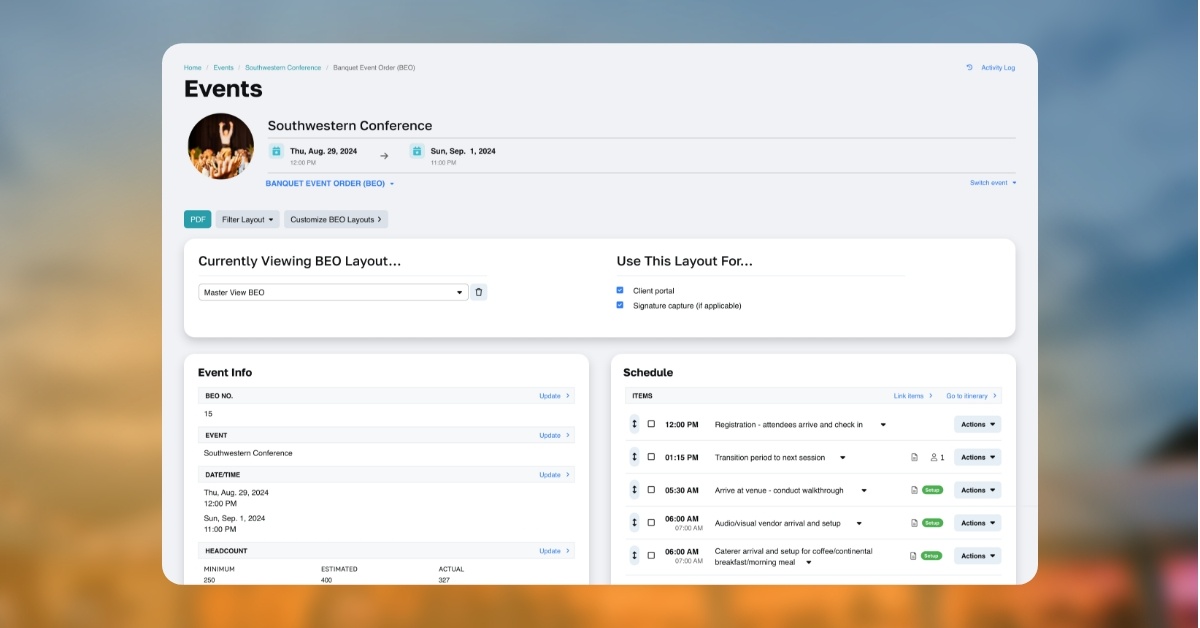1200x628 pixels.
Task: Open Banquet Event Order (BEO) menu
Action: (x=330, y=184)
